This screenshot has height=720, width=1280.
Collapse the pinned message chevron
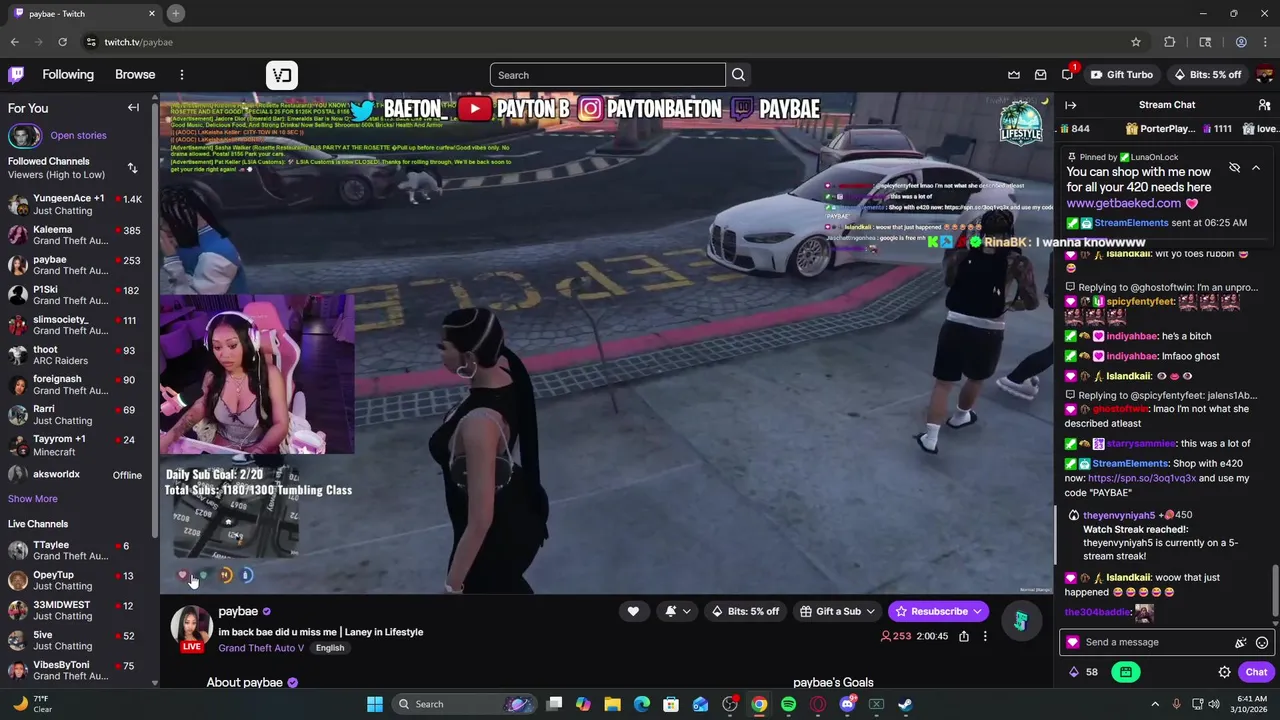(1256, 168)
